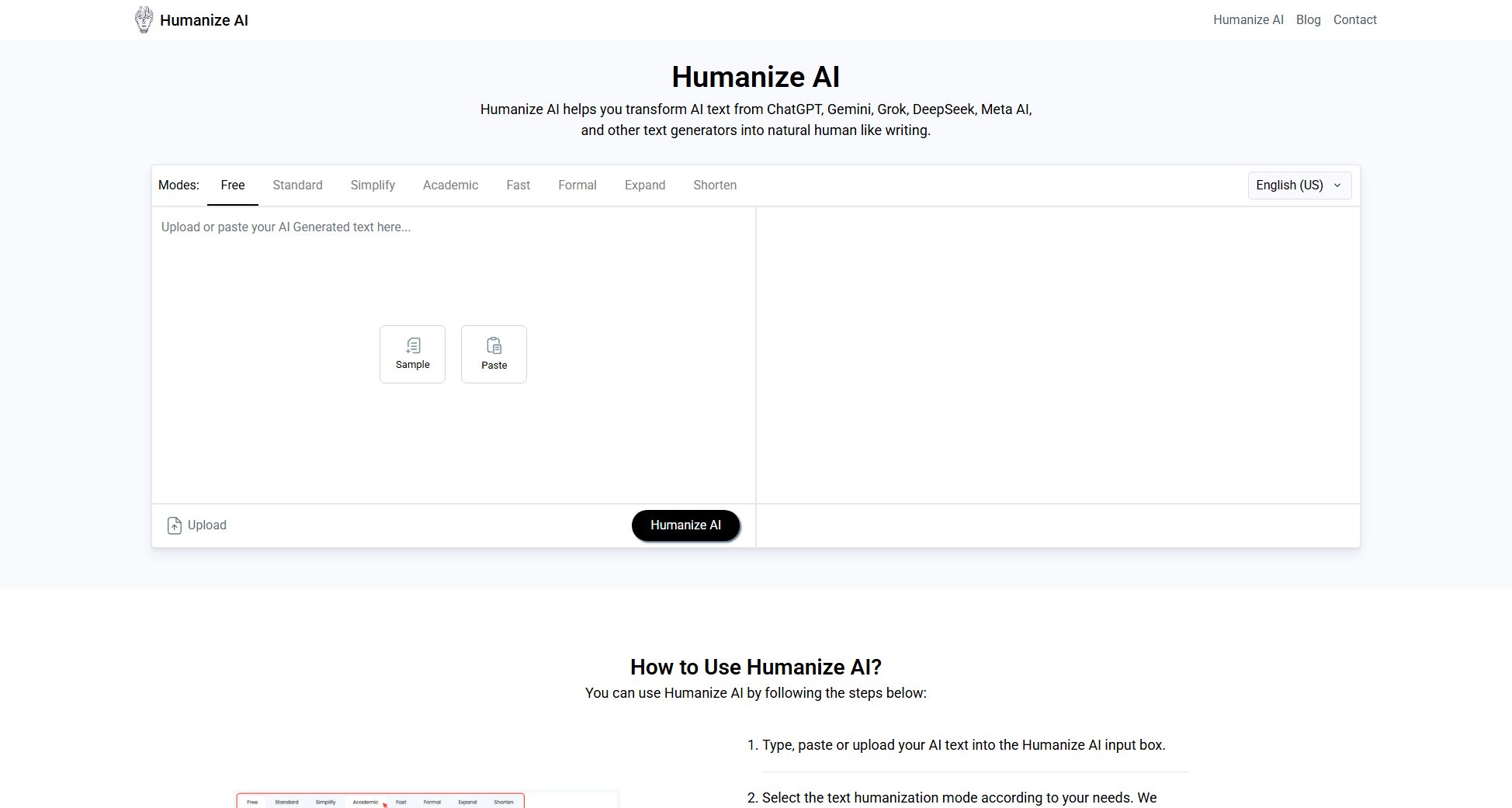The width and height of the screenshot is (1512, 808).
Task: Click the 'How to Use Humanize AI?' heading
Action: point(756,667)
